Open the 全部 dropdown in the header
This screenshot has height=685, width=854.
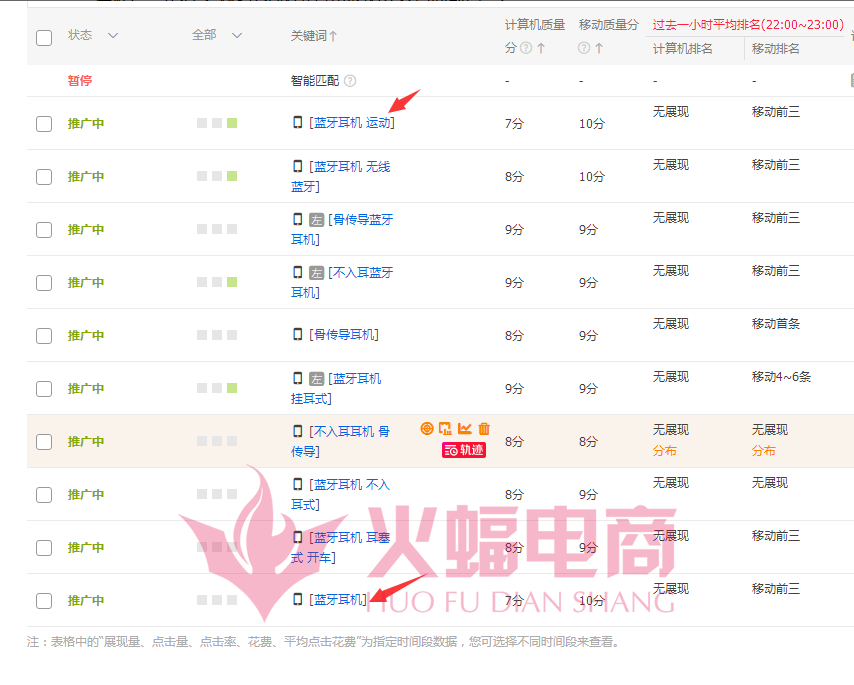tap(237, 36)
